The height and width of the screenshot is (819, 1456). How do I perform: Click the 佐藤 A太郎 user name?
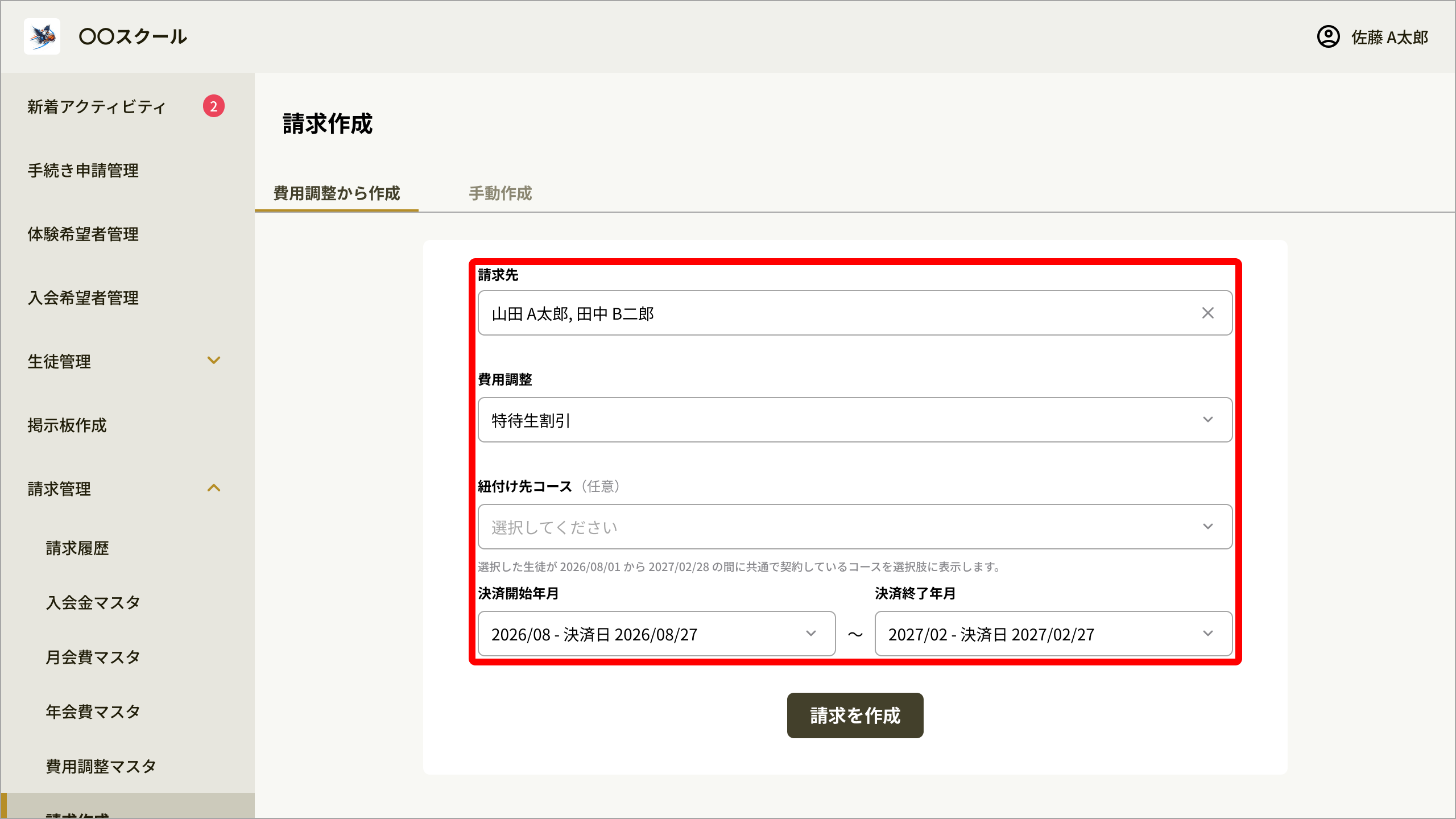[x=1390, y=38]
